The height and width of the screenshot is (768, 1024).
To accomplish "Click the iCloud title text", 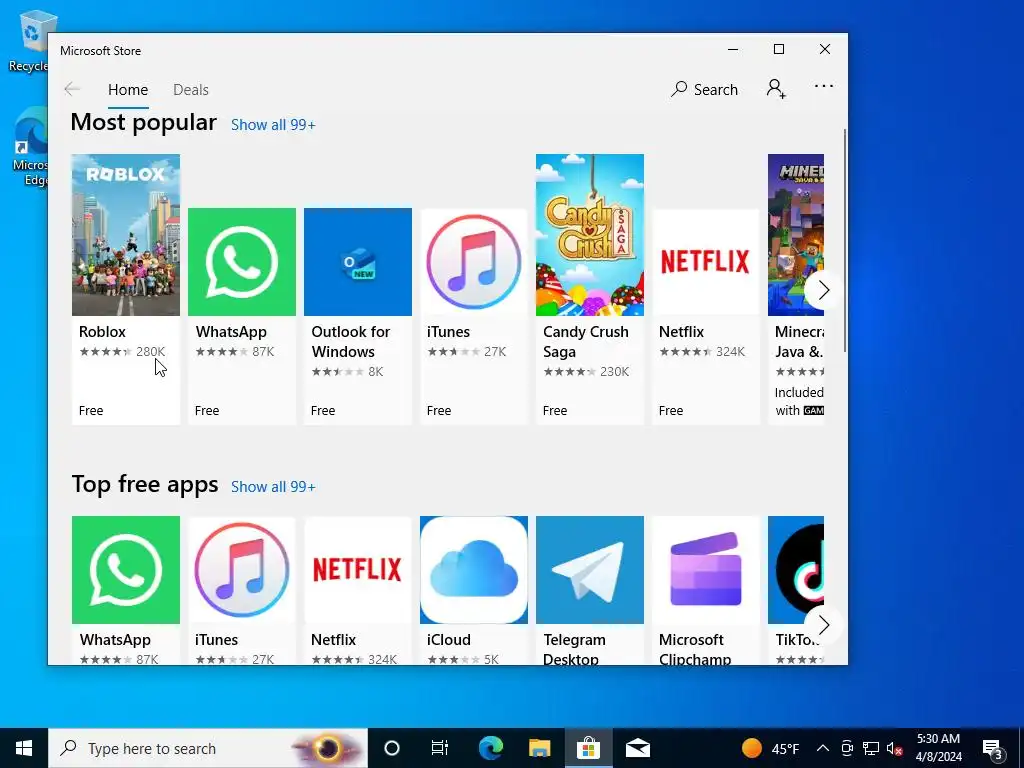I will click(x=449, y=640).
